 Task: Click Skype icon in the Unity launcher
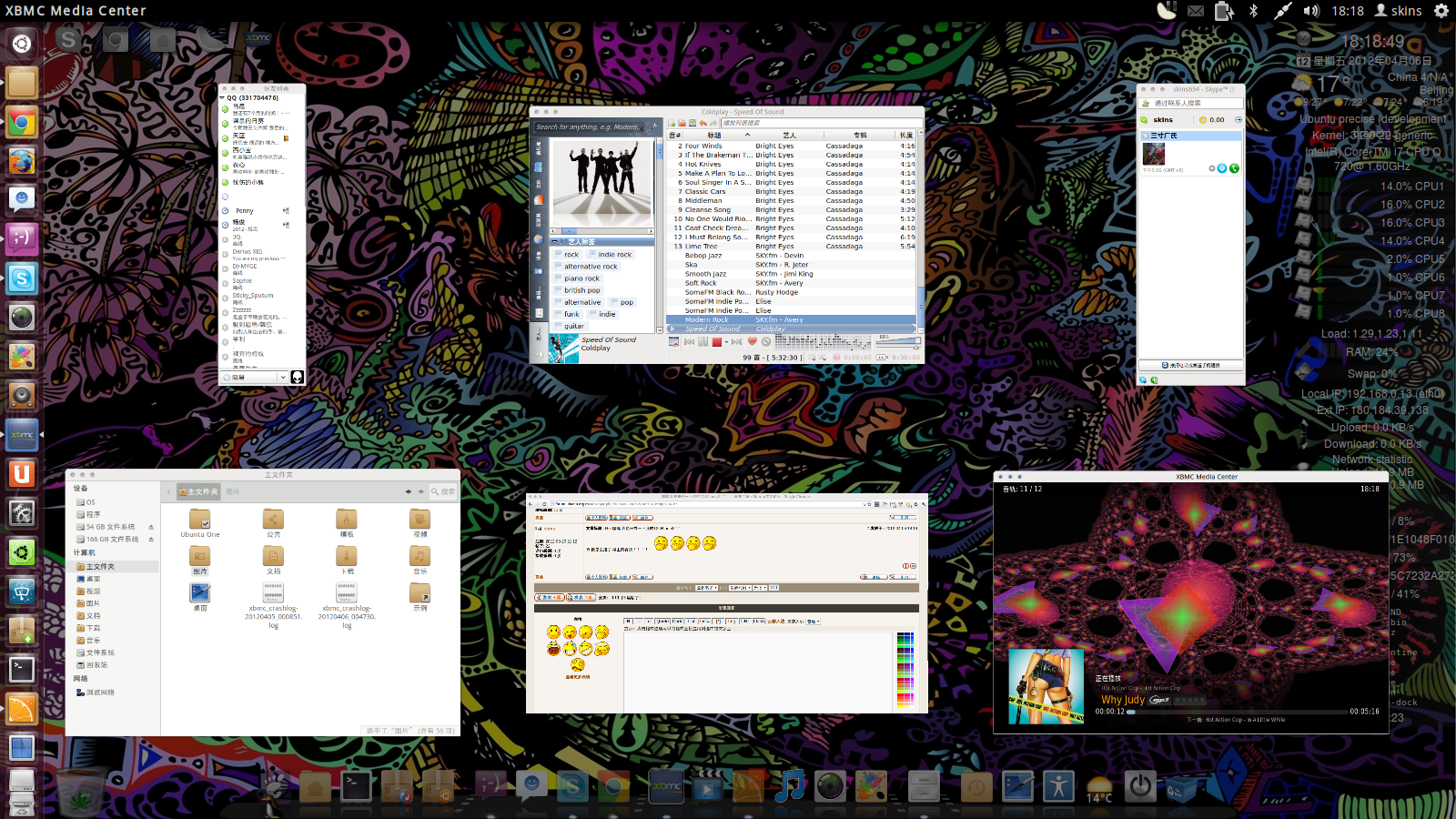coord(22,278)
